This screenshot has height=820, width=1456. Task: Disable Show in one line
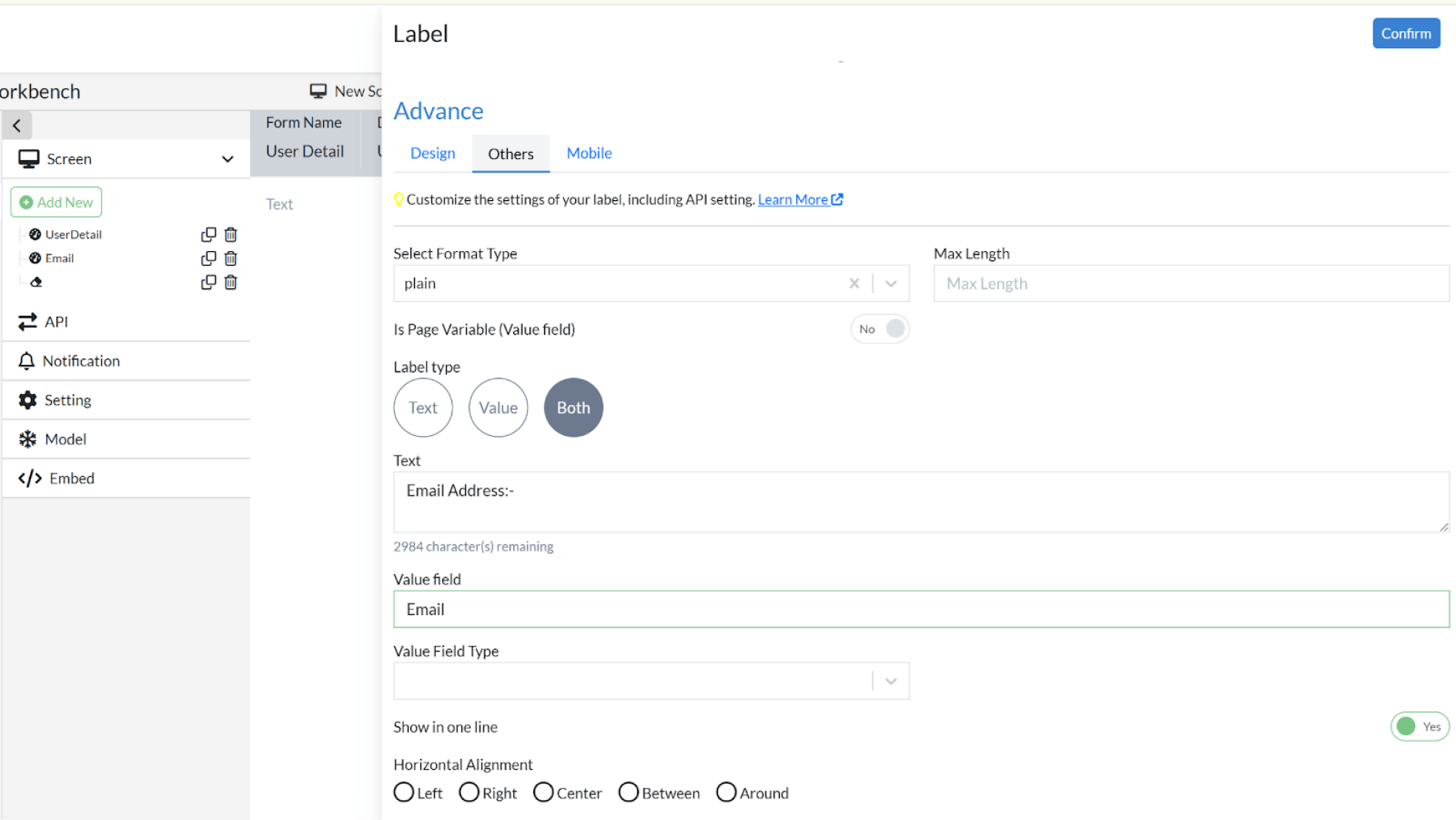[x=1420, y=726]
